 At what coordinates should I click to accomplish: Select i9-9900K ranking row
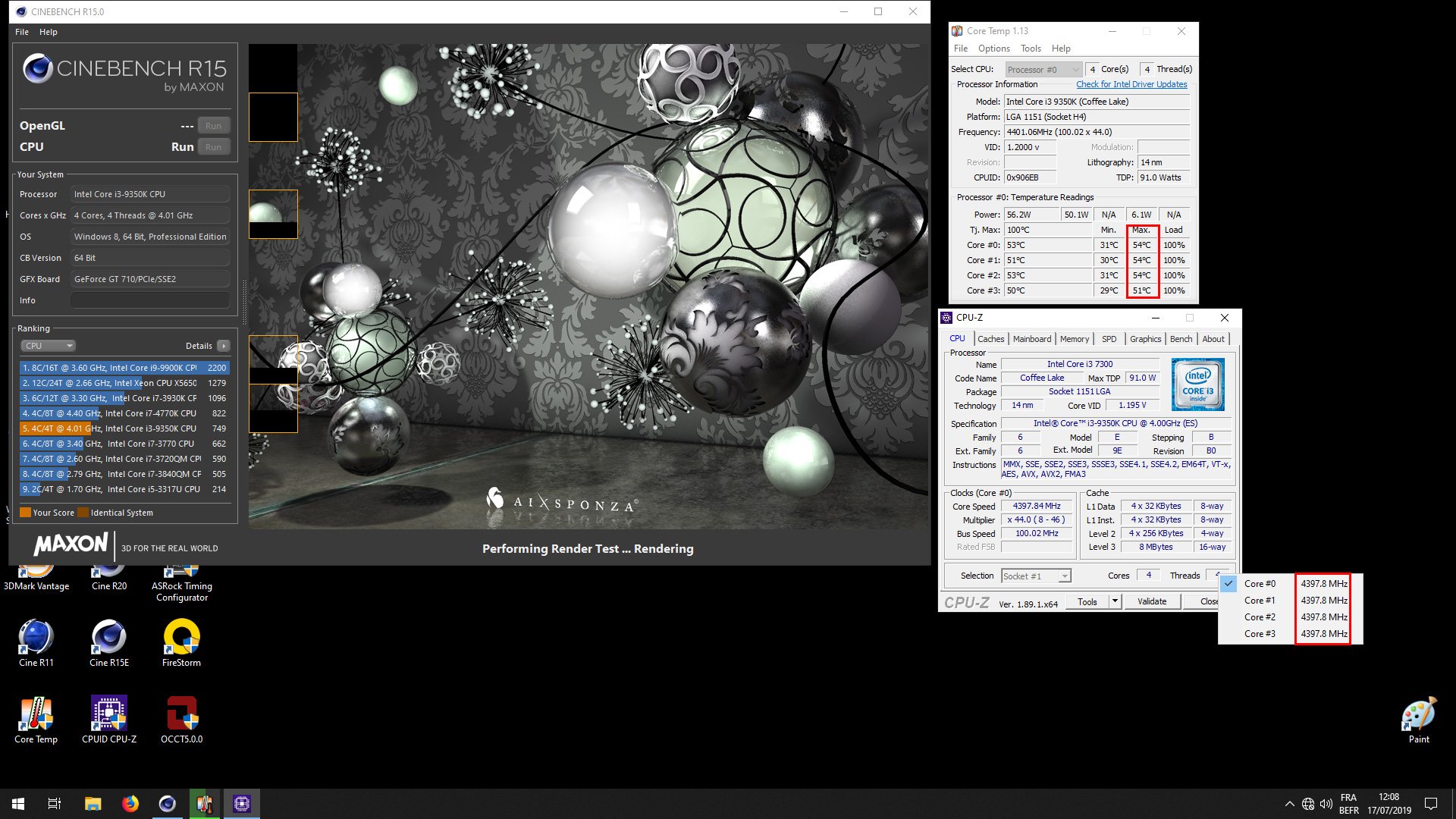tap(124, 368)
